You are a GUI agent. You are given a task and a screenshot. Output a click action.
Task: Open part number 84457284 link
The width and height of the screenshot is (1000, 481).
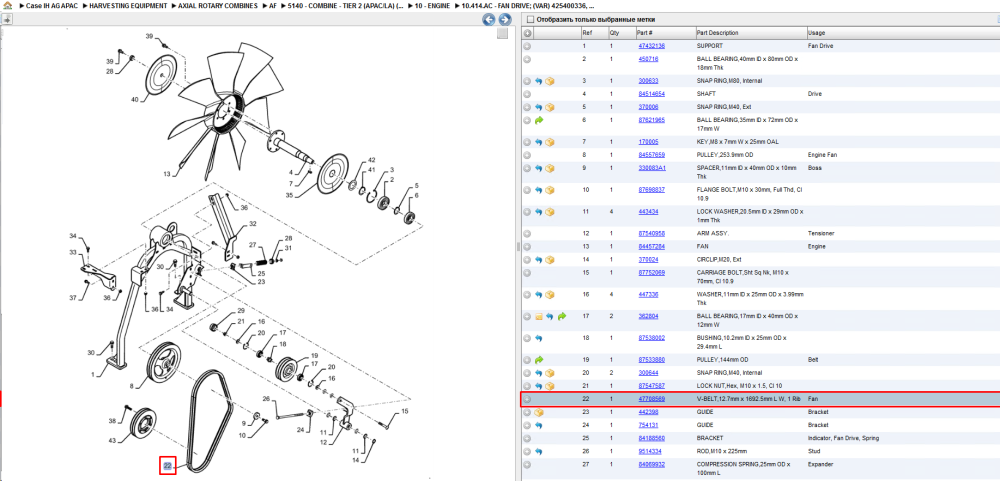click(x=652, y=246)
